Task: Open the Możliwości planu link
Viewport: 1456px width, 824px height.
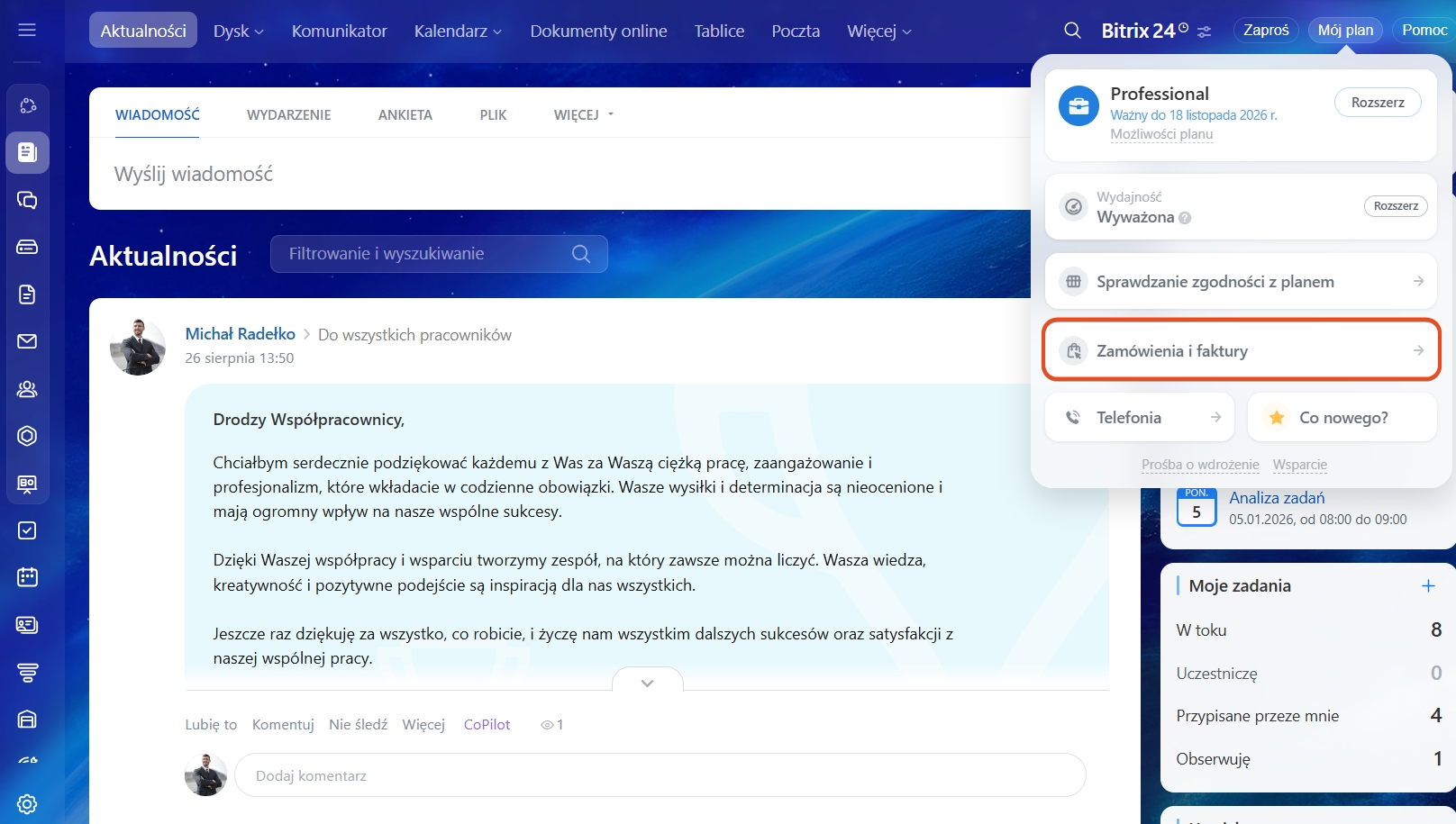Action: [x=1161, y=134]
